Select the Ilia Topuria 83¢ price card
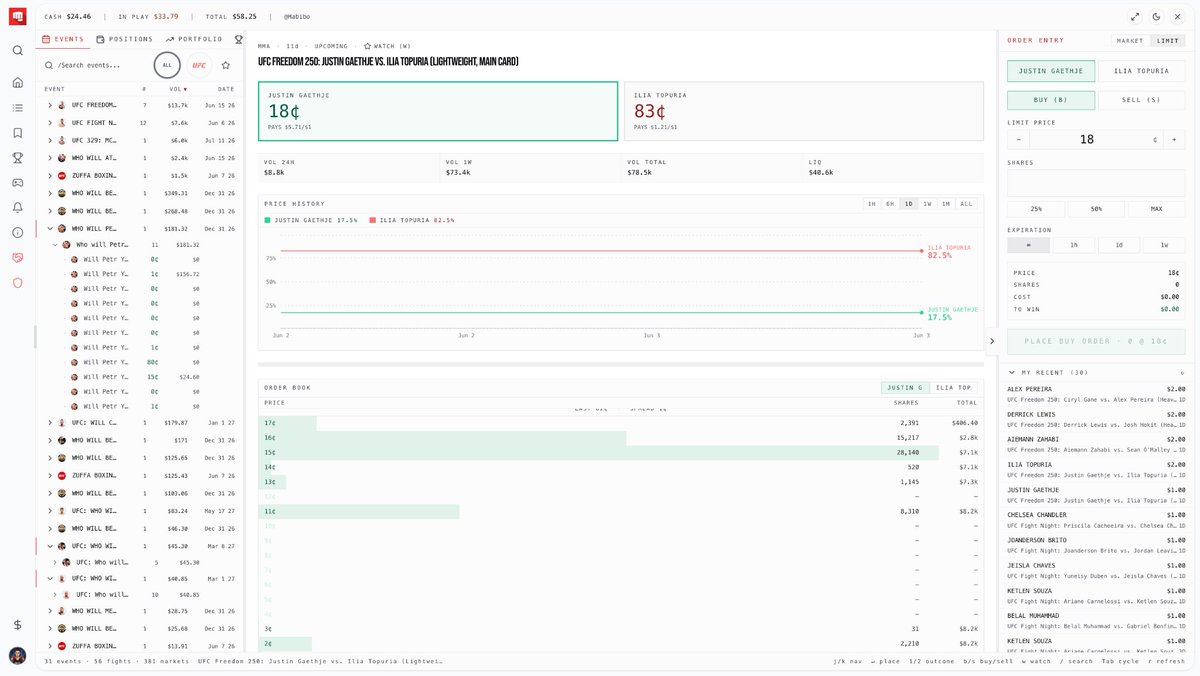 click(803, 112)
